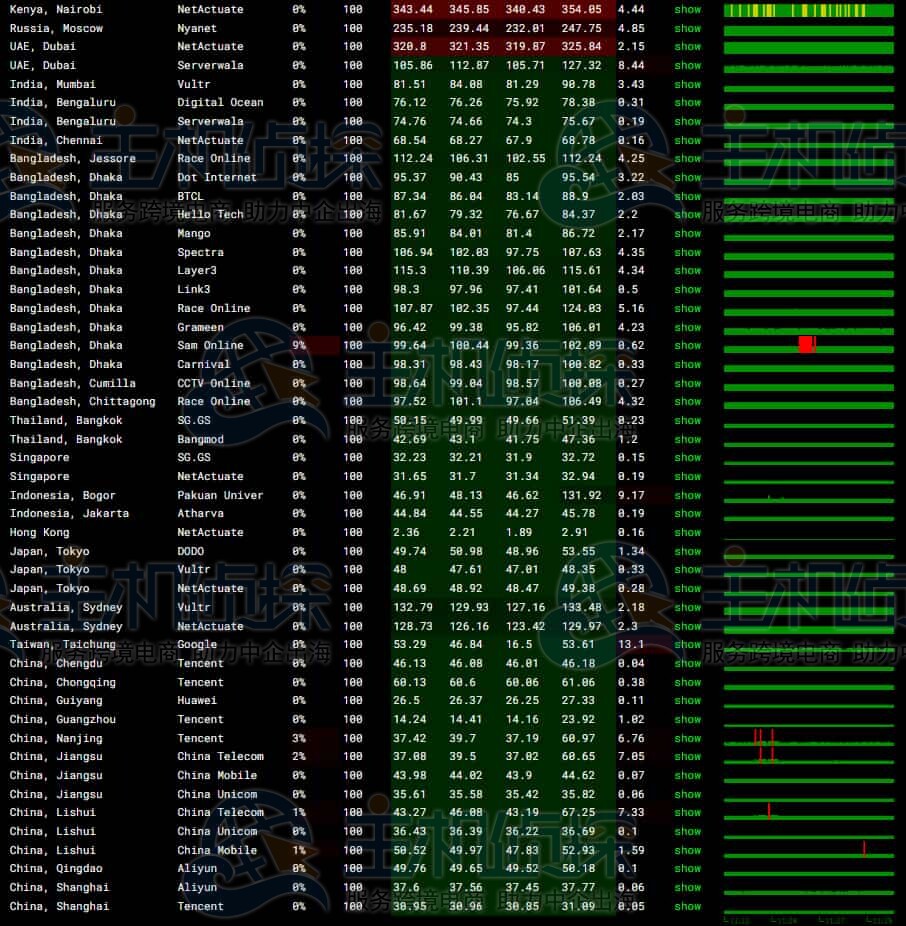Click Kenya Nairobi latency graph bar
Image resolution: width=906 pixels, height=926 pixels.
tap(809, 10)
